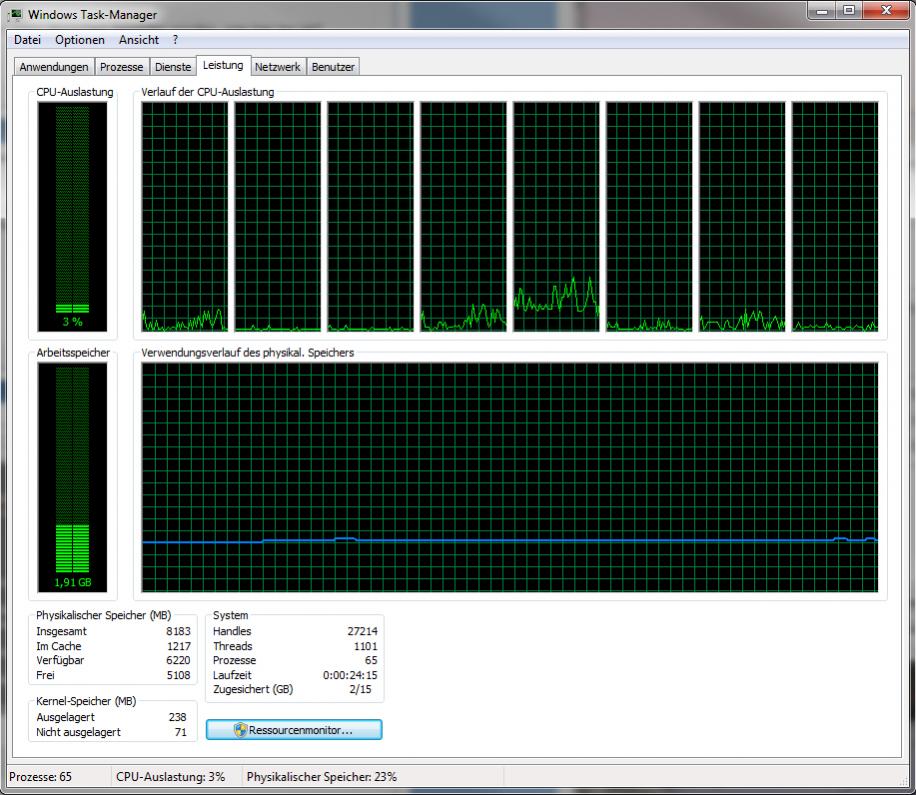Switch to the Anwendungen tab
Screen dimensions: 916x795
(54, 67)
